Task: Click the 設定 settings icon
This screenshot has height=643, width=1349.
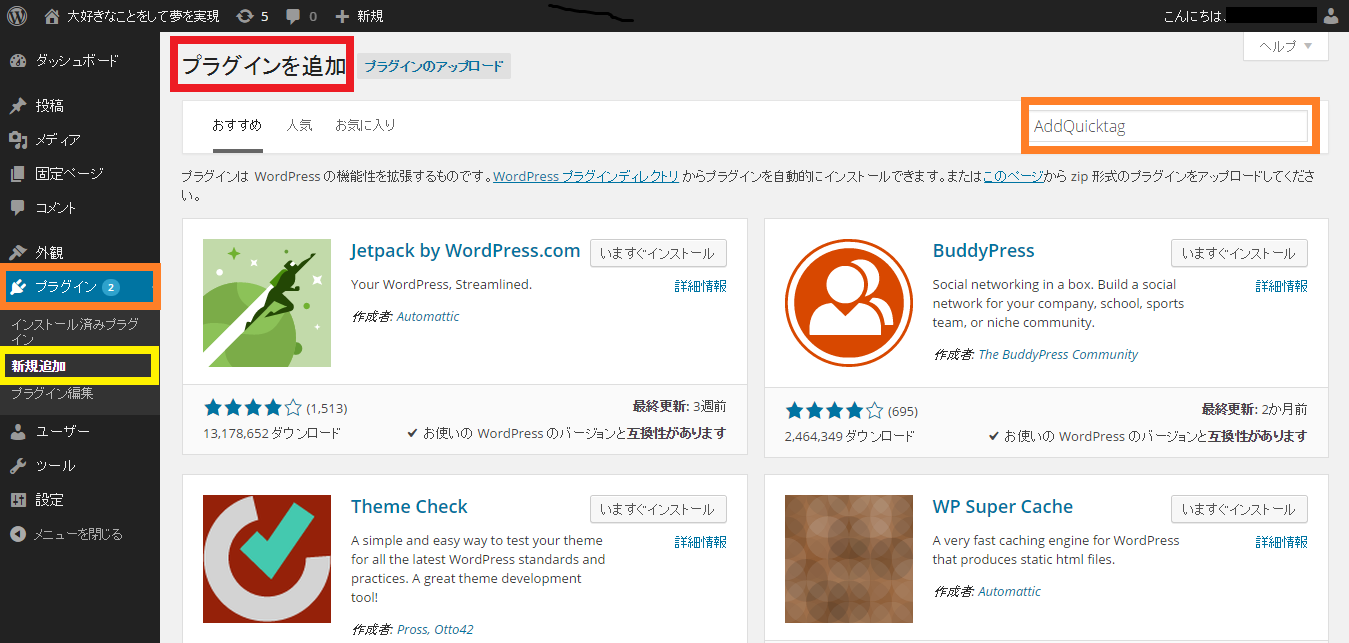Action: (17, 500)
